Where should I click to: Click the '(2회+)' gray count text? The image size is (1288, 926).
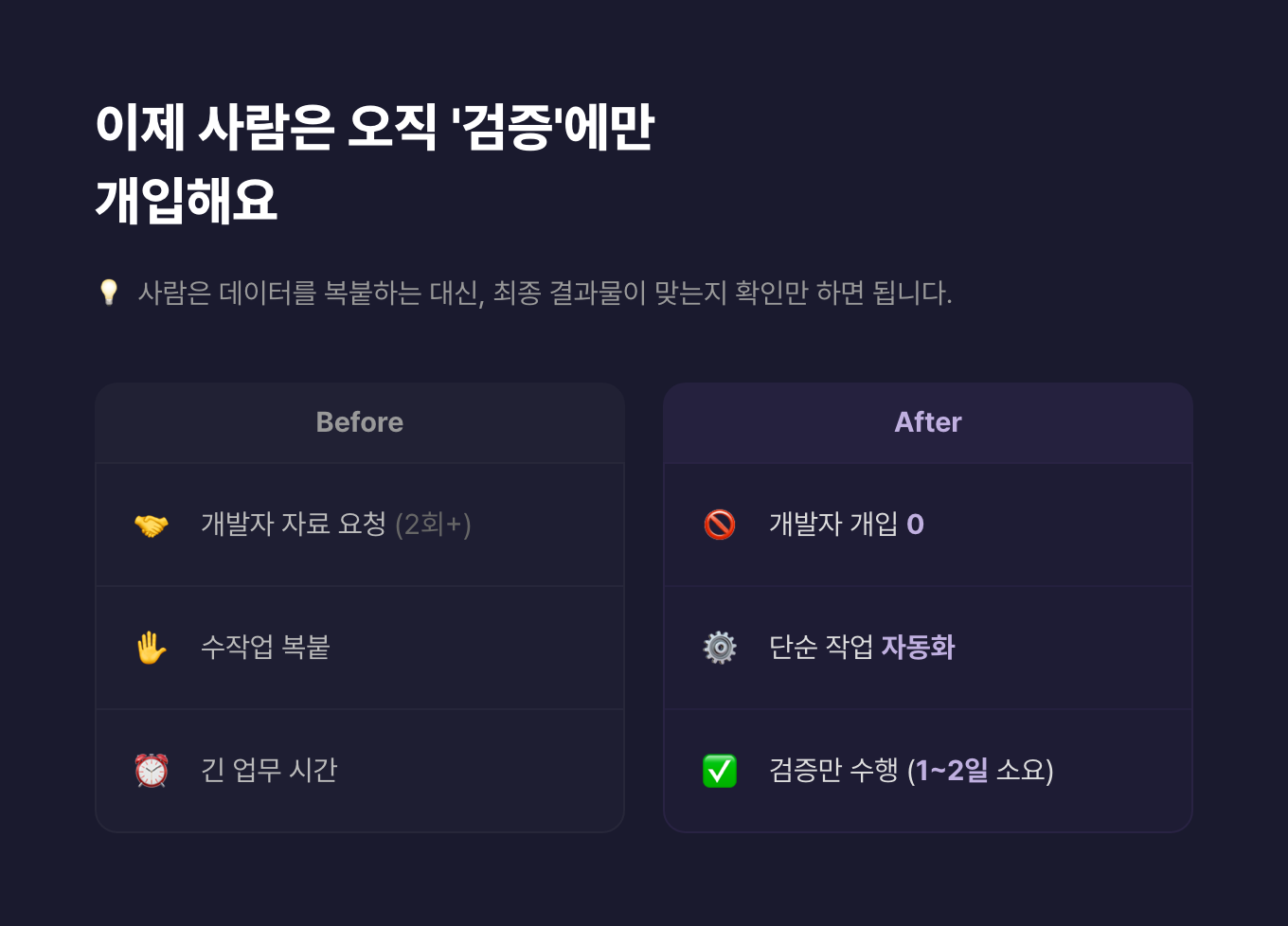click(x=433, y=525)
